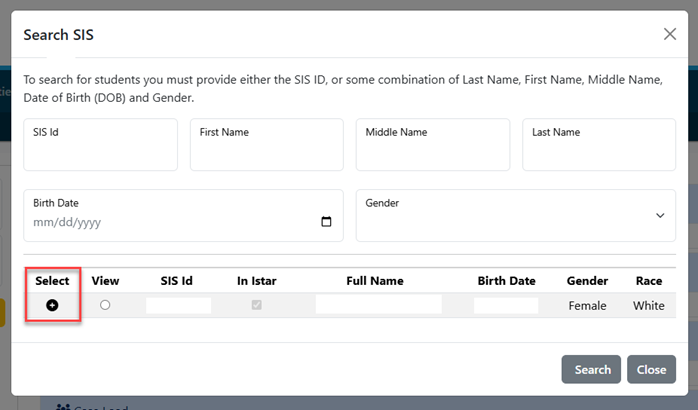Click the mm/dd/yyyy Birth Date field

click(x=183, y=215)
